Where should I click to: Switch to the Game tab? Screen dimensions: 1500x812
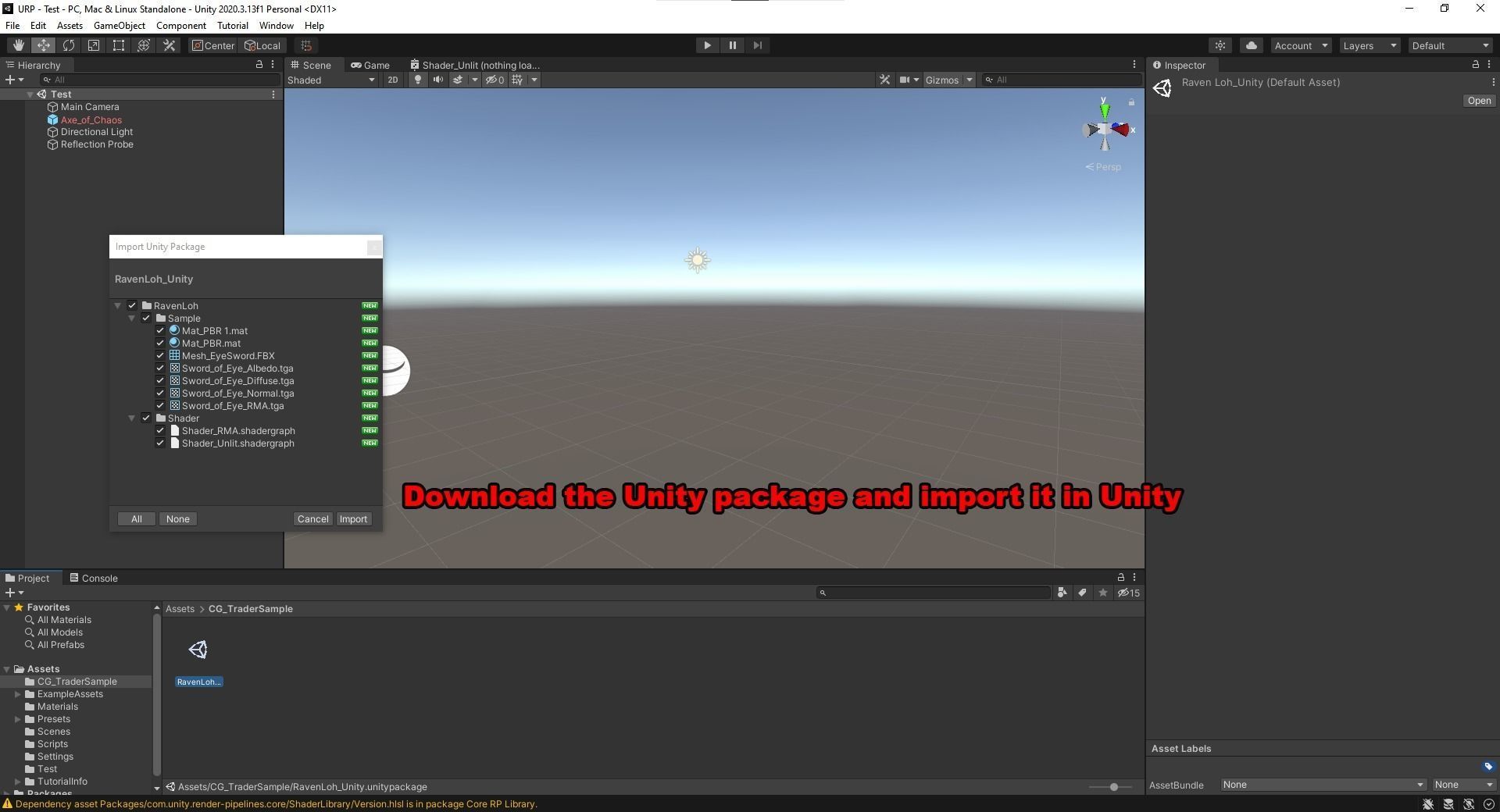tap(370, 65)
